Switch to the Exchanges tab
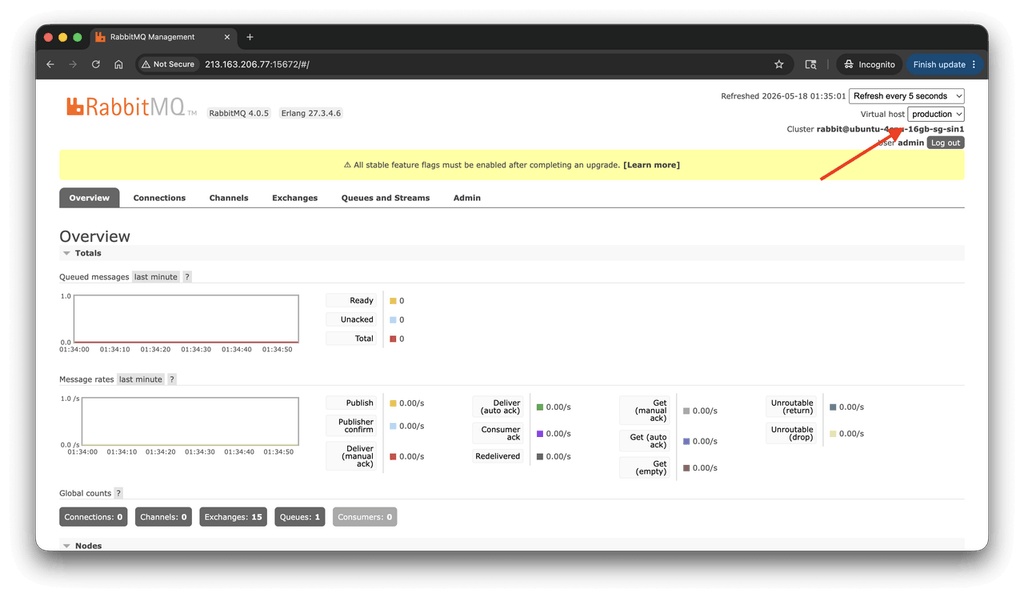Screen dimensions: 1024x598 click(295, 198)
